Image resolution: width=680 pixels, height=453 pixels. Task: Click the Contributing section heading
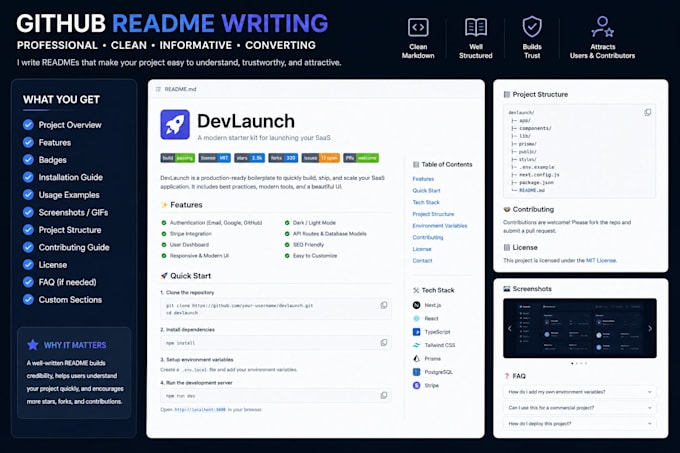point(533,209)
